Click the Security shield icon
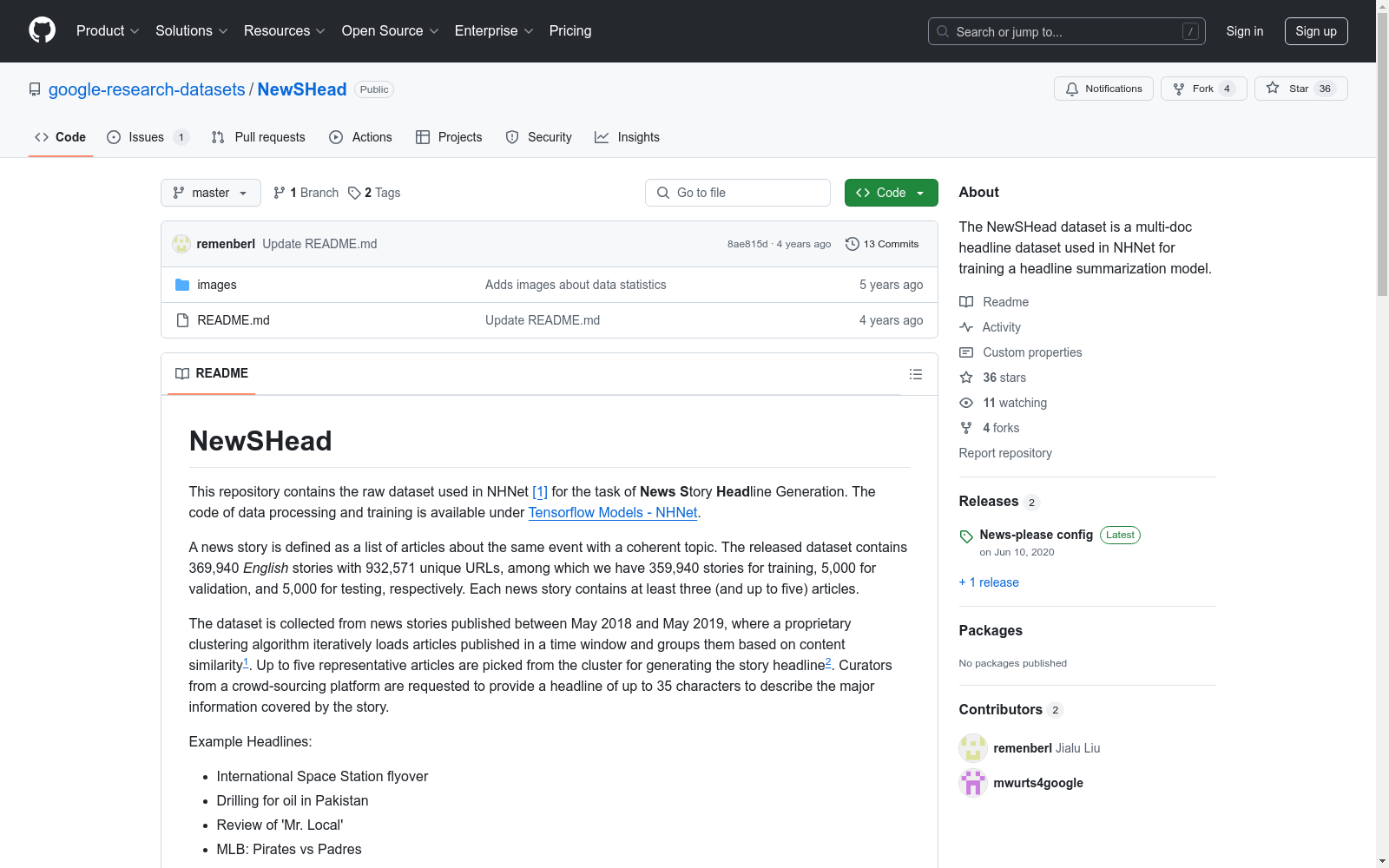Screen dimensions: 1389x868 click(x=512, y=137)
